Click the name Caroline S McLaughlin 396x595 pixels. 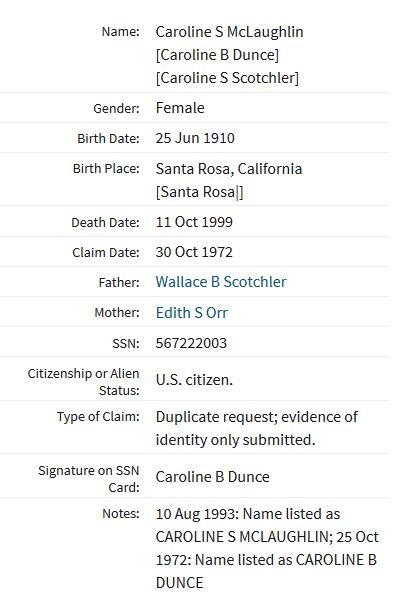point(229,32)
